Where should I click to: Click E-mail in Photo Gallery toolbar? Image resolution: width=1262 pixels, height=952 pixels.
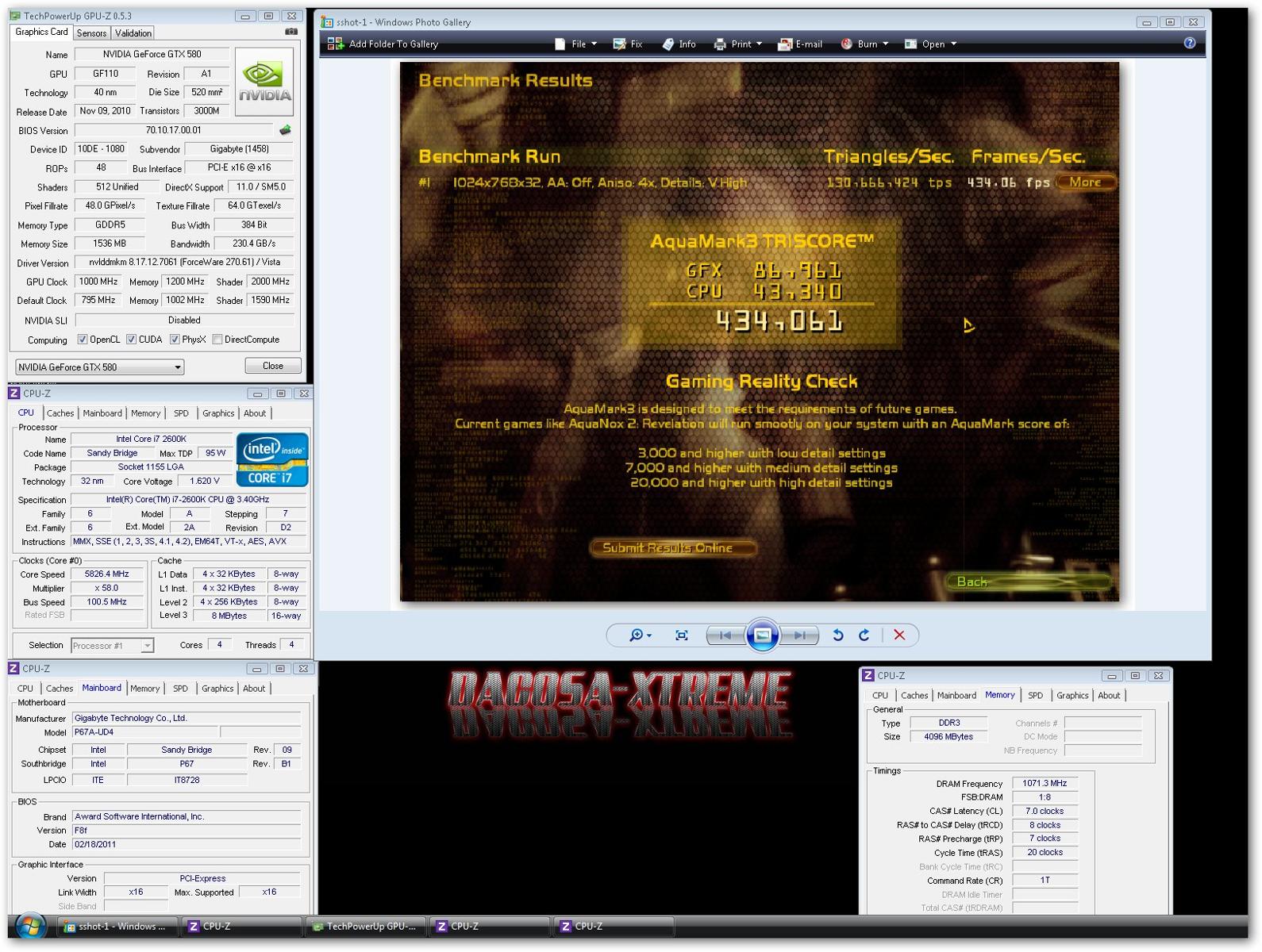[800, 44]
